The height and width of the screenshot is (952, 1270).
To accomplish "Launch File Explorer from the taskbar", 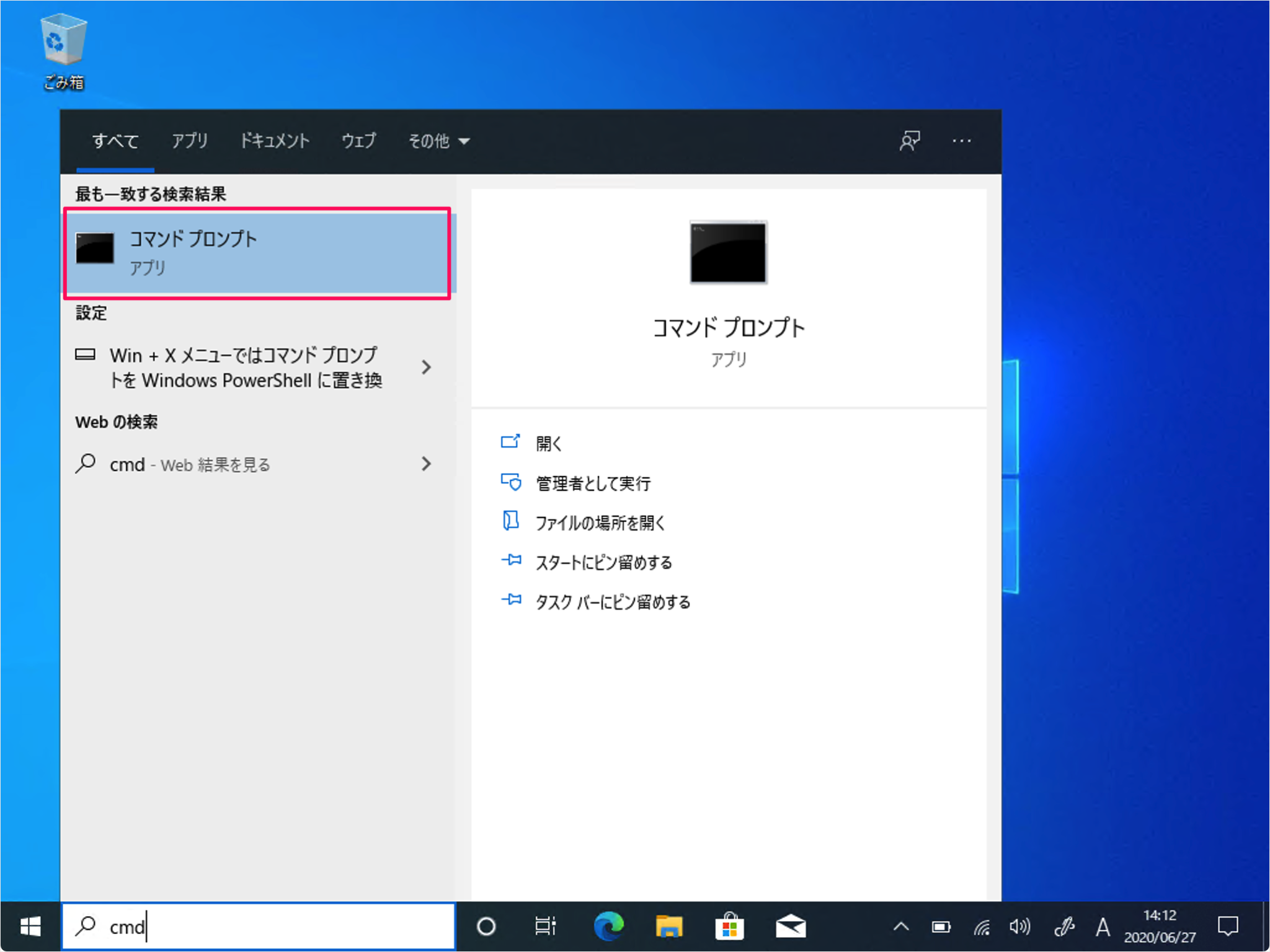I will point(669,926).
